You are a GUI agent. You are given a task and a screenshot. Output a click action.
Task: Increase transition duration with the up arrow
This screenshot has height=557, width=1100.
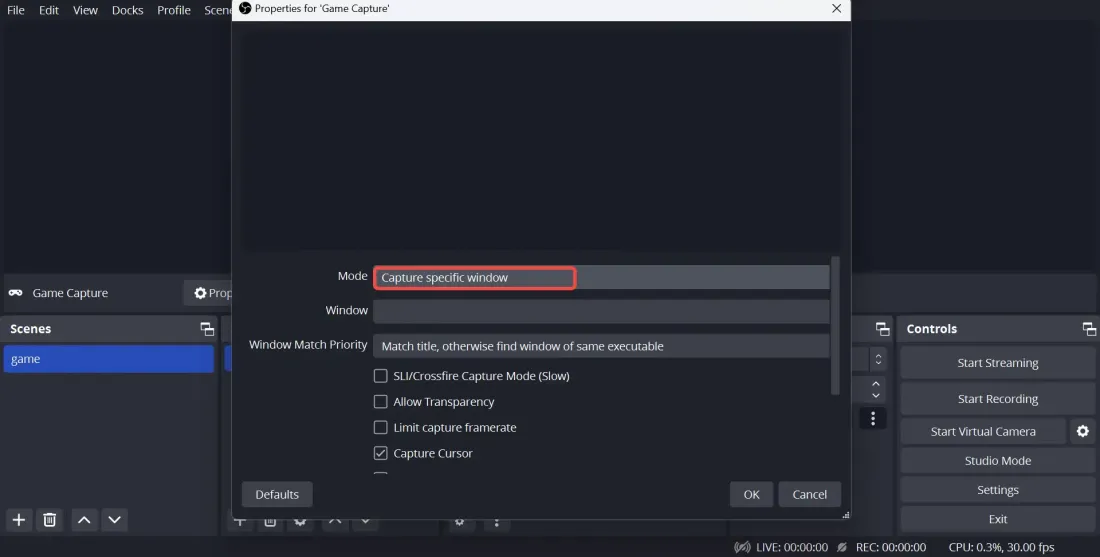[876, 384]
